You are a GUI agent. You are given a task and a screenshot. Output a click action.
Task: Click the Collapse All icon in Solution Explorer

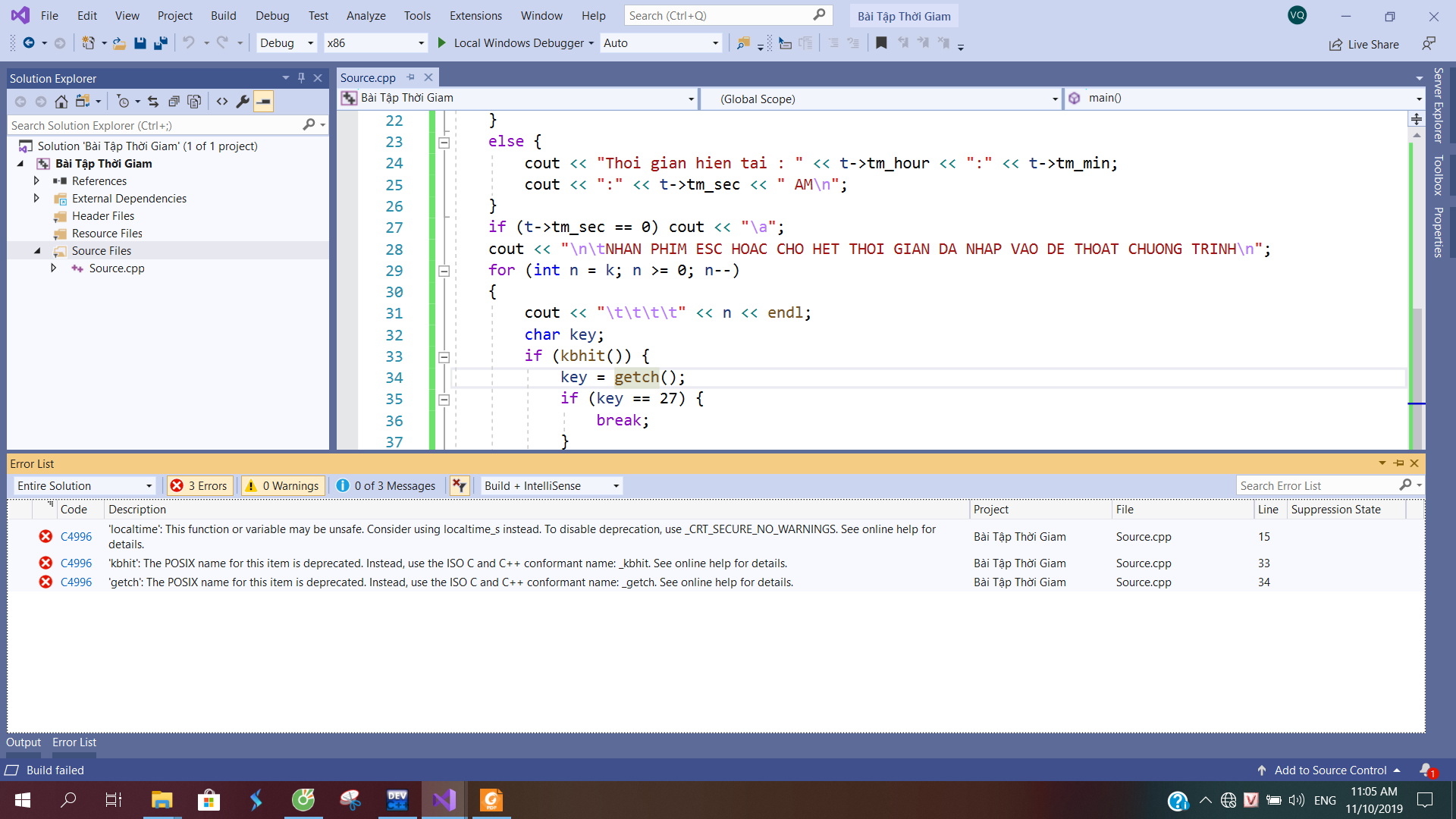174,101
